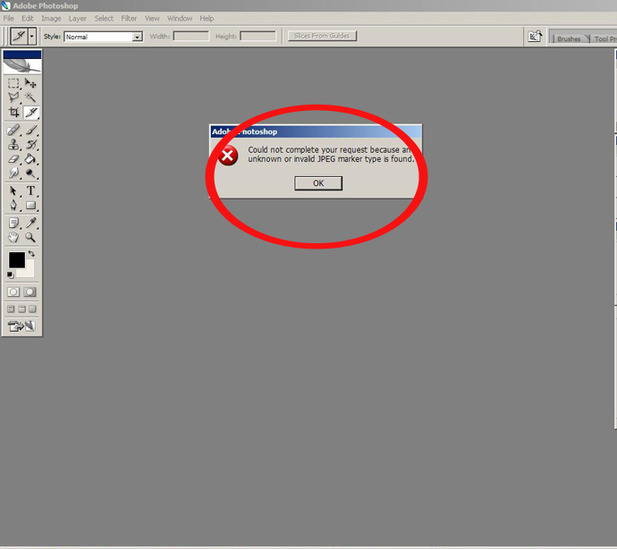This screenshot has height=549, width=617.
Task: Expand the tool preset picker arrow
Action: tap(32, 36)
